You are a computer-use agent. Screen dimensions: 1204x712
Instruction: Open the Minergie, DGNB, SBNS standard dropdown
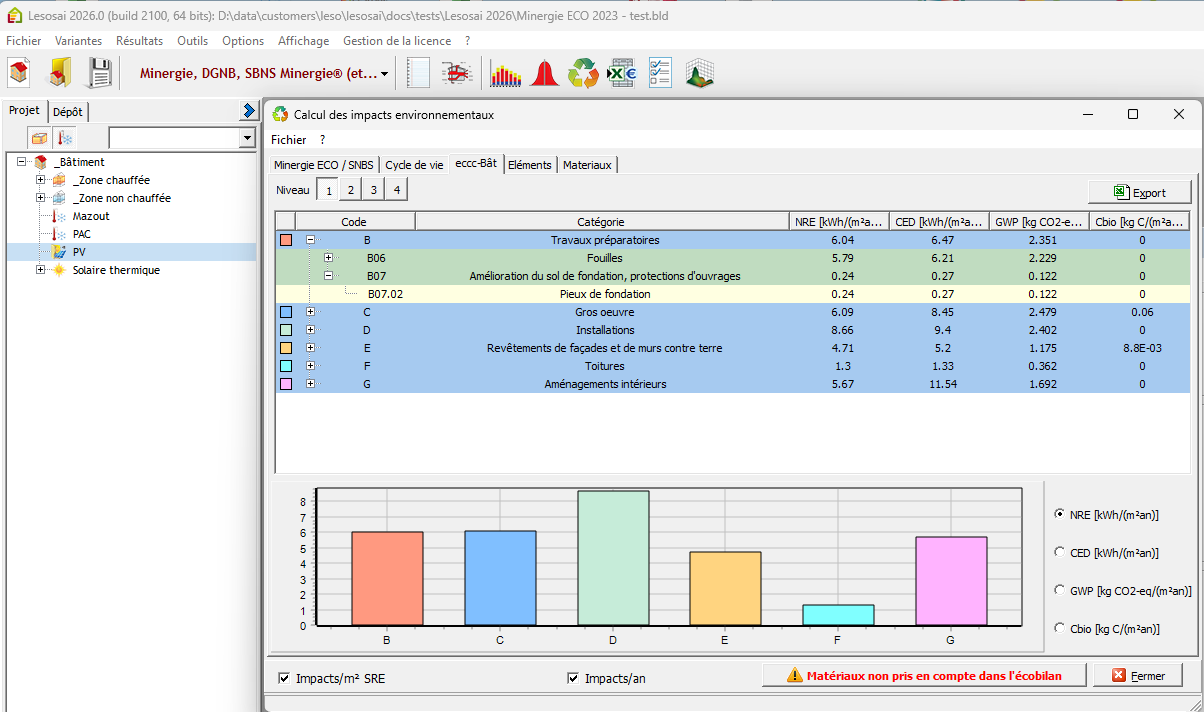(386, 74)
